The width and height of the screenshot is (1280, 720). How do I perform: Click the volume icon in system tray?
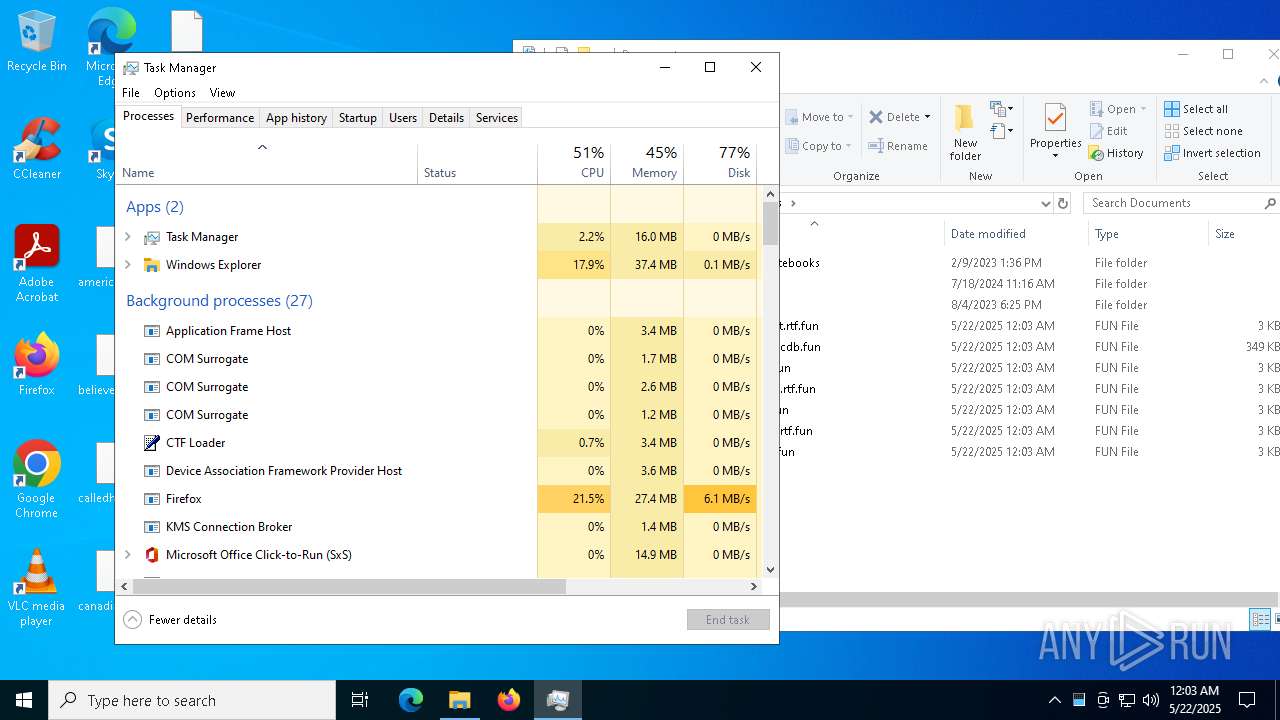click(x=1150, y=700)
